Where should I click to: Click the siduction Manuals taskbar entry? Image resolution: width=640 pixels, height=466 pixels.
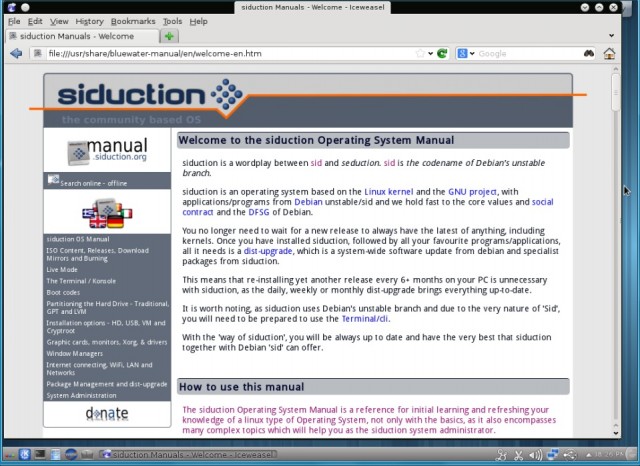(189, 454)
